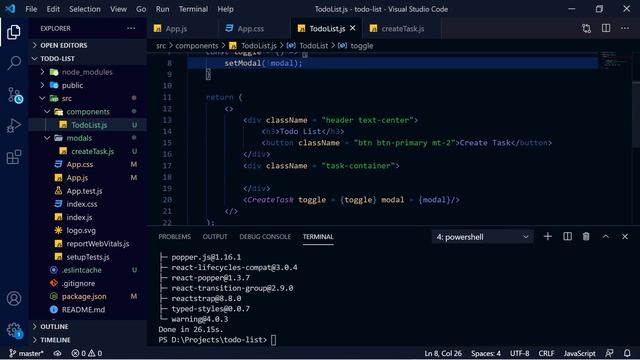Change indentation via Spaces: 4
Image resolution: width=640 pixels, height=360 pixels.
(486, 353)
